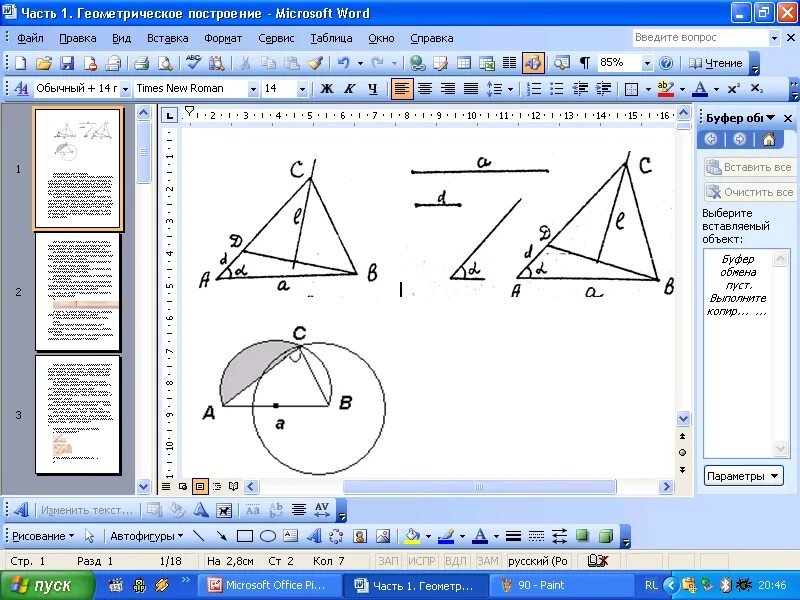
Task: Select the Oval drawing tool
Action: pyautogui.click(x=268, y=536)
